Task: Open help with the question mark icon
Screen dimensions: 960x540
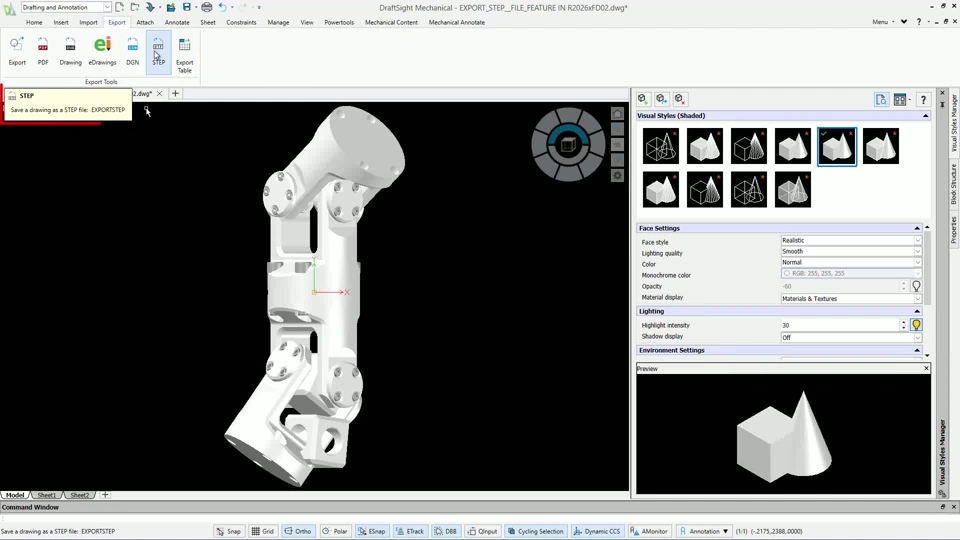Action: [923, 100]
